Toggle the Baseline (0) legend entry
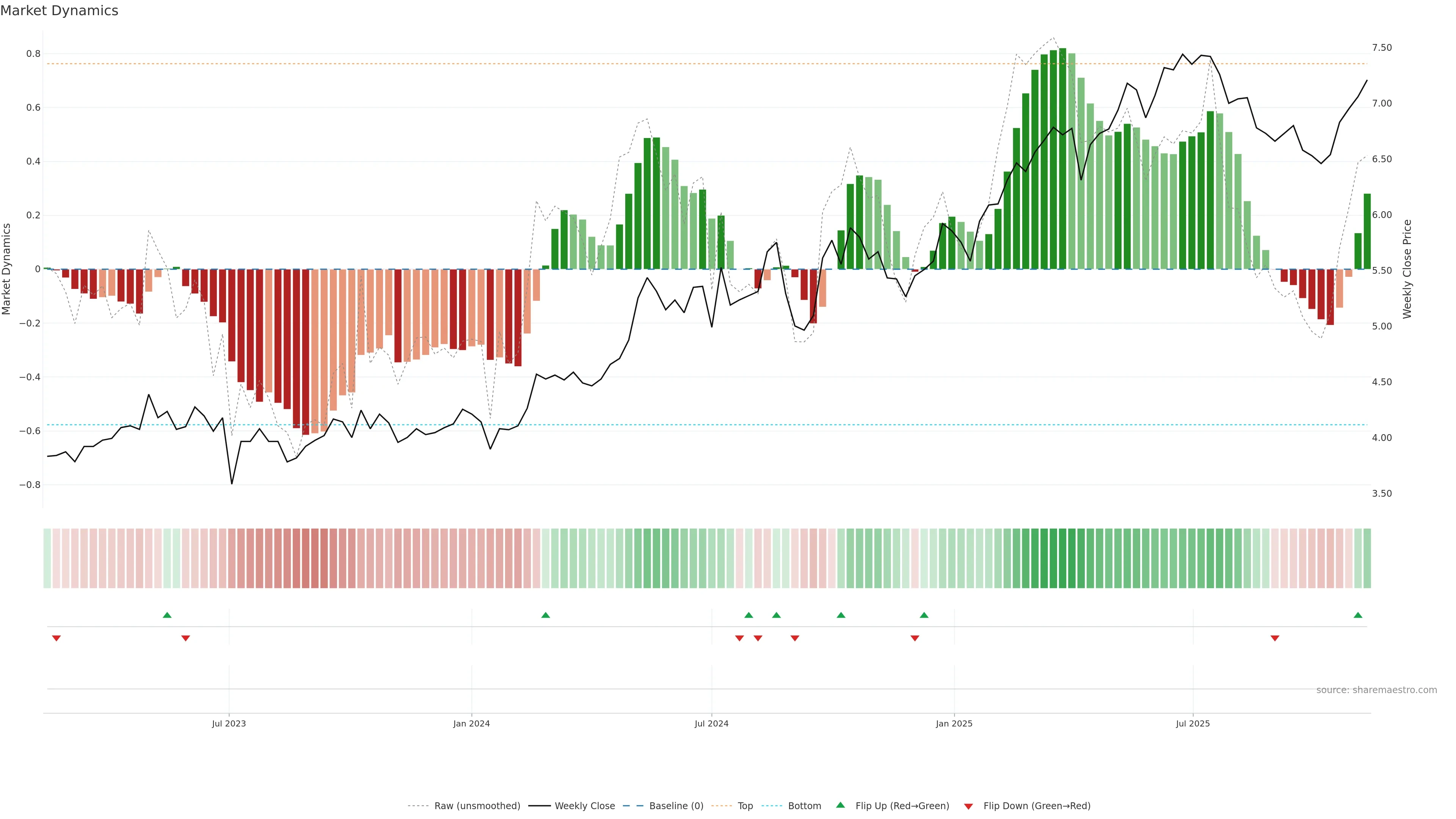Viewport: 1456px width, 819px height. pyautogui.click(x=676, y=806)
